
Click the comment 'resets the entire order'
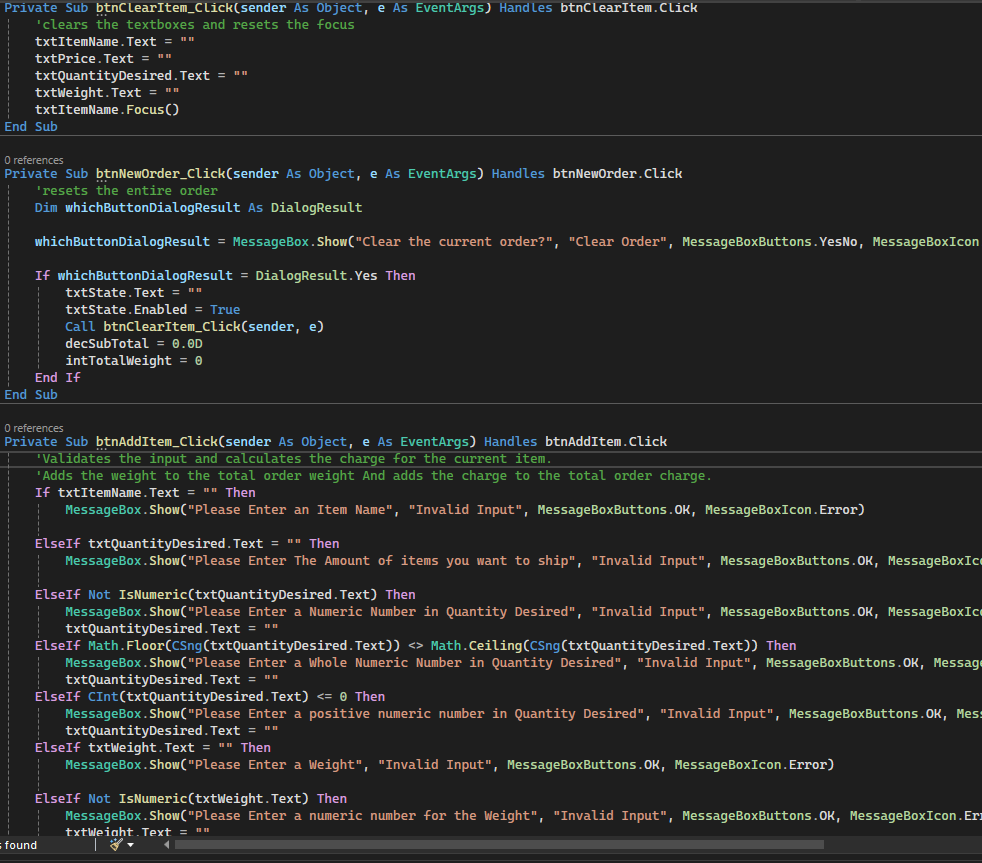[127, 190]
